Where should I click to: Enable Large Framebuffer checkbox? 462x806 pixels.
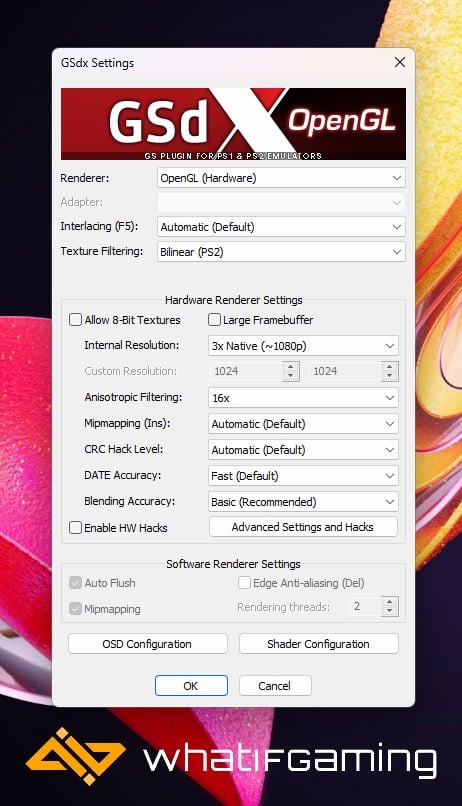[214, 320]
